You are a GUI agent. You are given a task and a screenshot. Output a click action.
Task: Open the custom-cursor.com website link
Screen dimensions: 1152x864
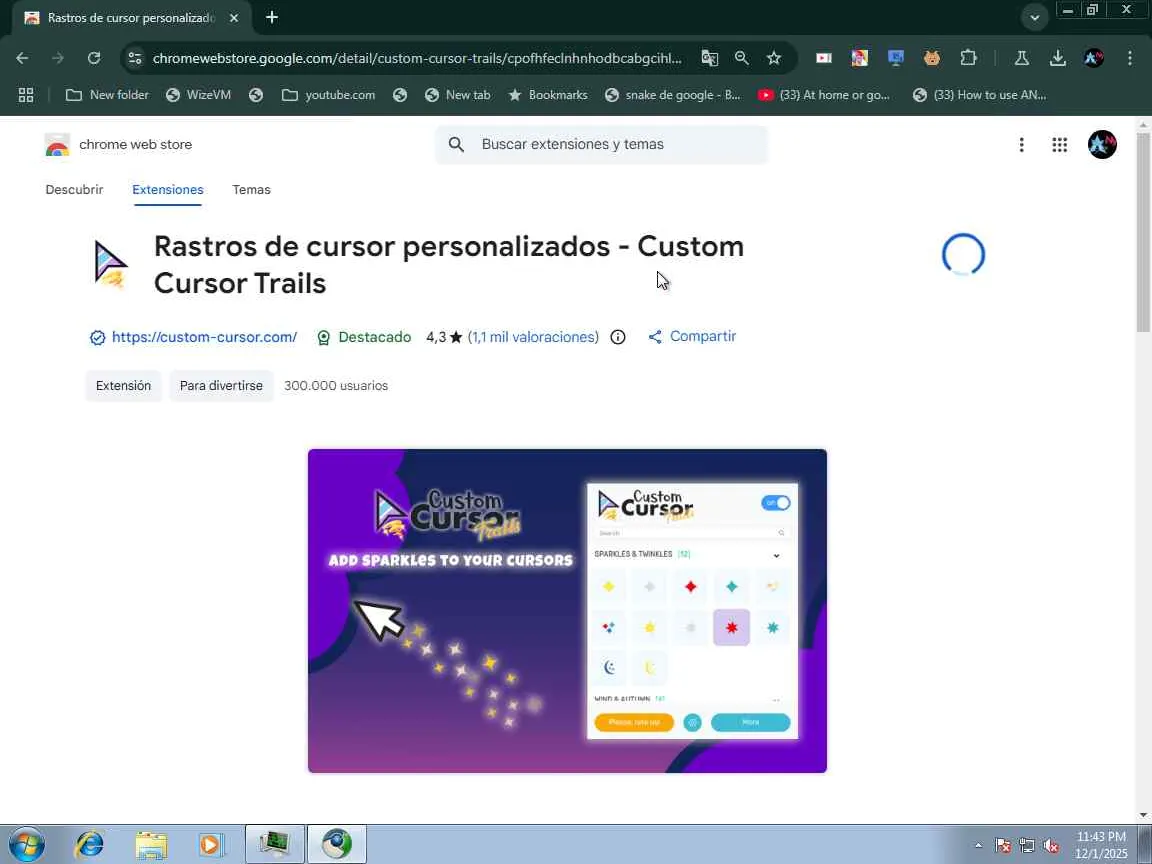[204, 337]
